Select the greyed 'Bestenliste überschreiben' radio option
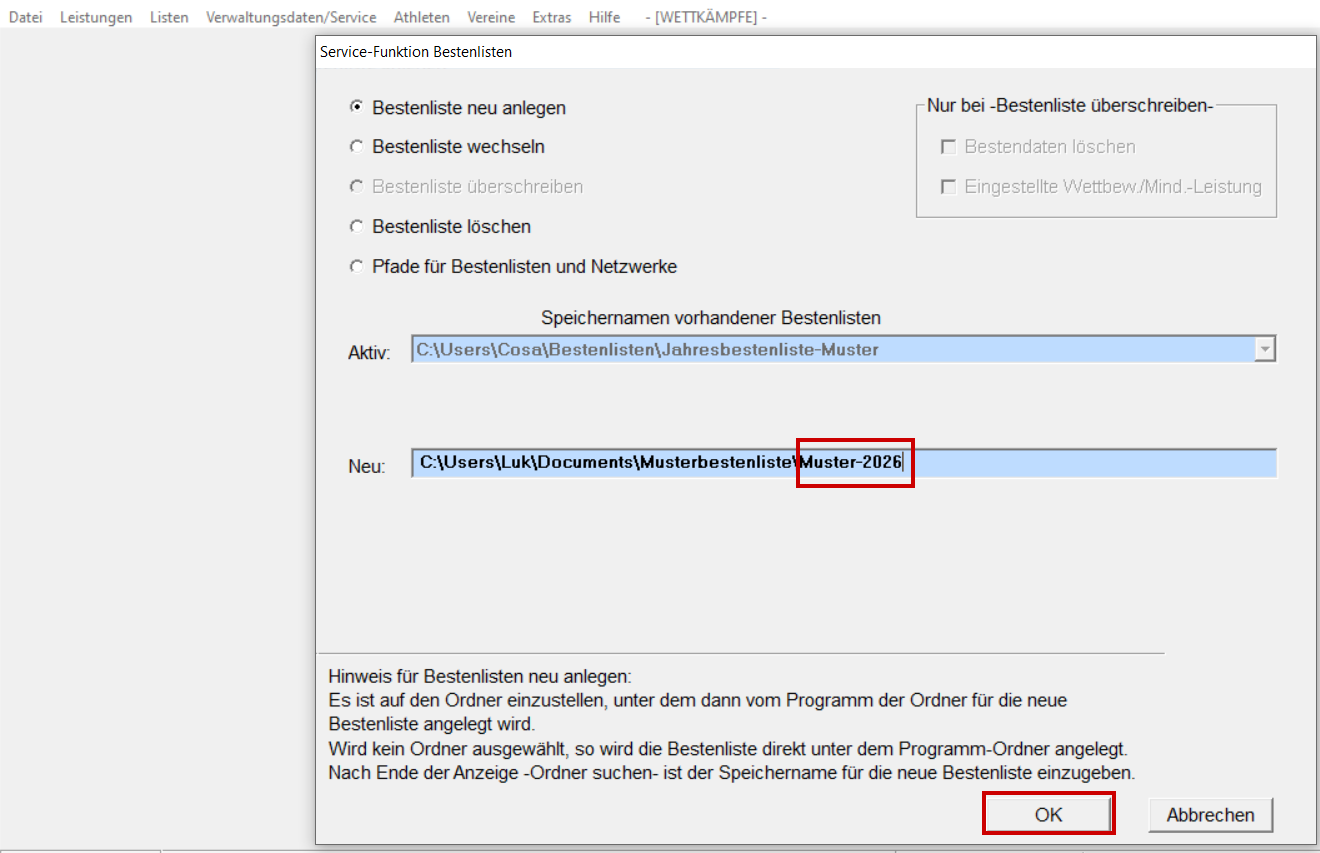Image resolution: width=1320 pixels, height=853 pixels. coord(356,187)
